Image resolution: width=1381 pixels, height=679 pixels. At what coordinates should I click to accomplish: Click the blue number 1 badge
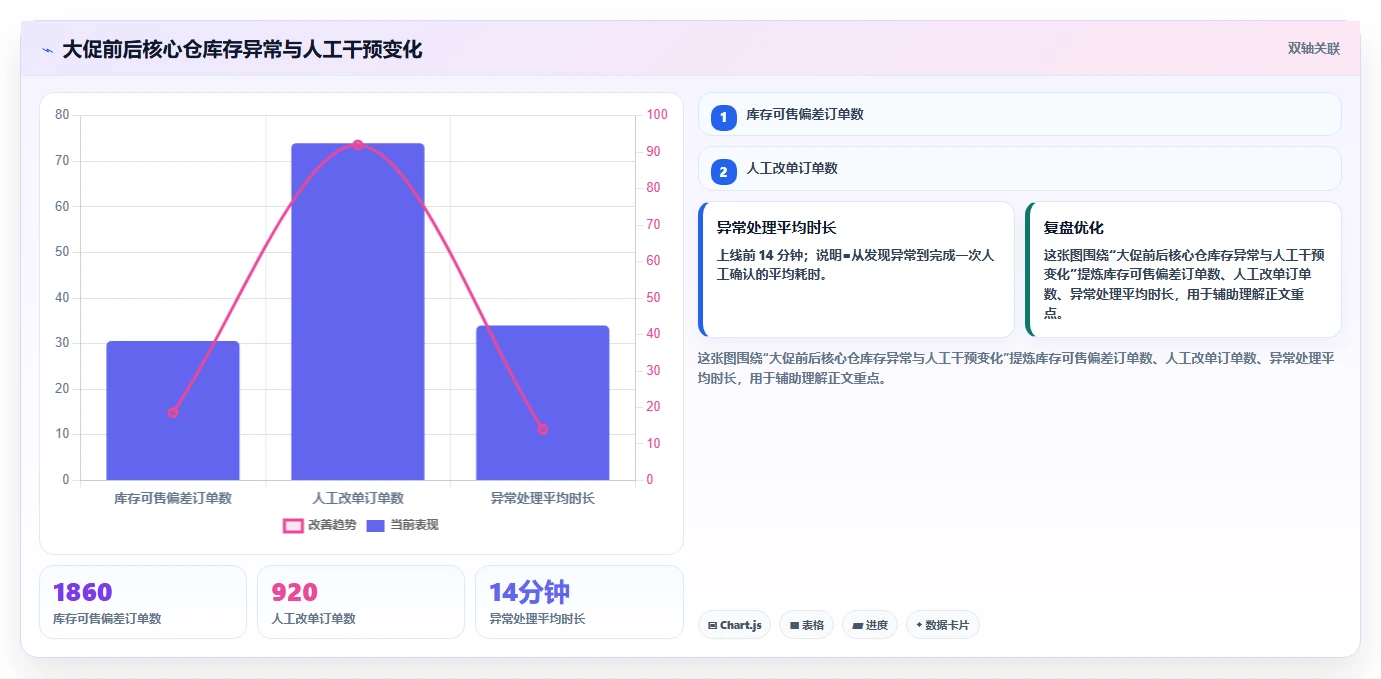tap(723, 117)
